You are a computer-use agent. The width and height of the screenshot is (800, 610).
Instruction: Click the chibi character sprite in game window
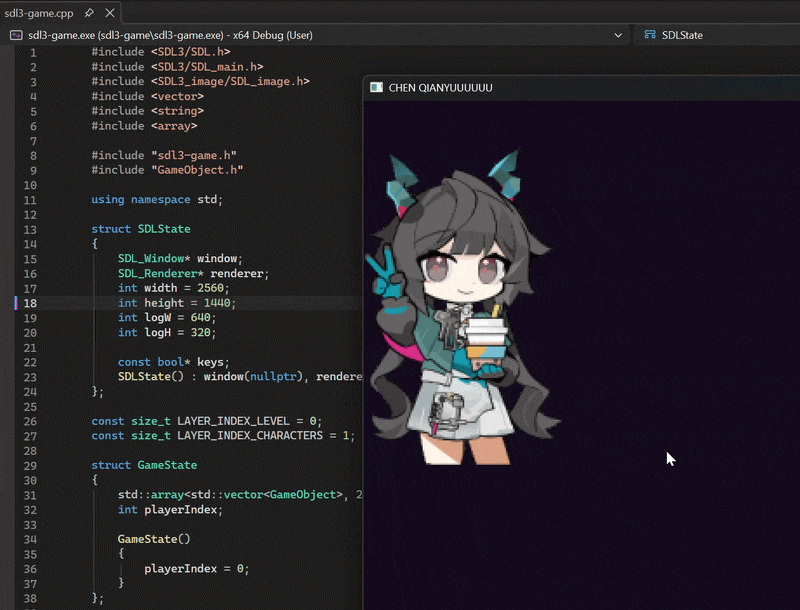click(x=462, y=309)
